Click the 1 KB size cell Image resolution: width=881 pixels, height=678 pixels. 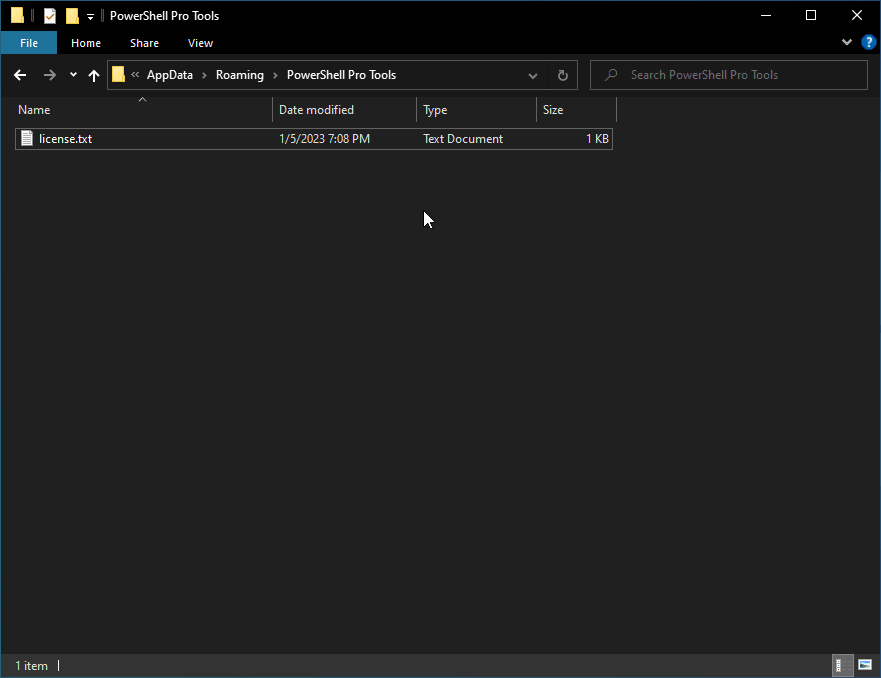597,139
